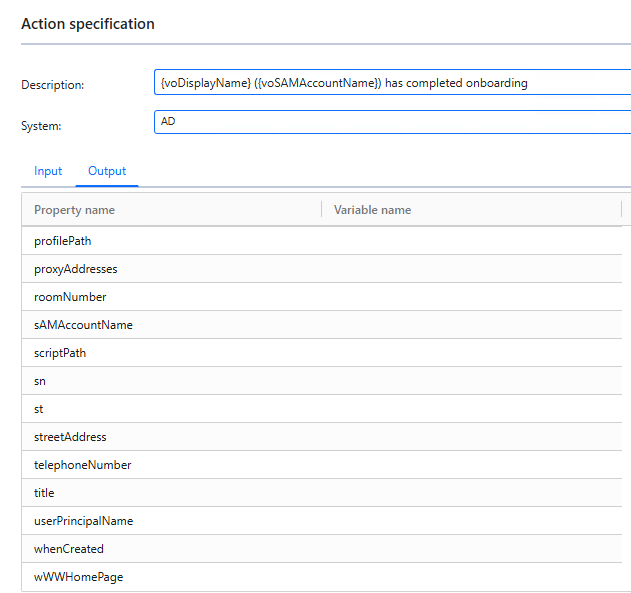Choose the telephoneNumber property row
This screenshot has width=631, height=593.
click(x=322, y=465)
